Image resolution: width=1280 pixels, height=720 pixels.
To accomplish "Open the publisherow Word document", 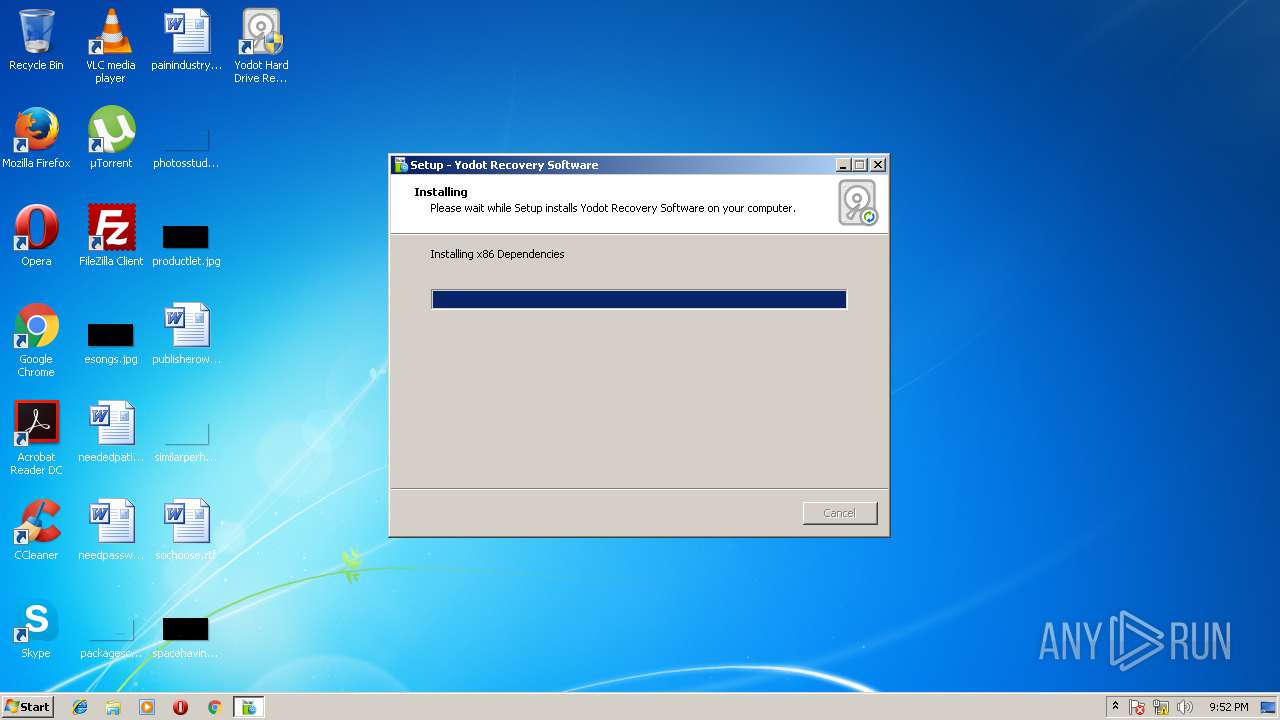I will [x=186, y=334].
